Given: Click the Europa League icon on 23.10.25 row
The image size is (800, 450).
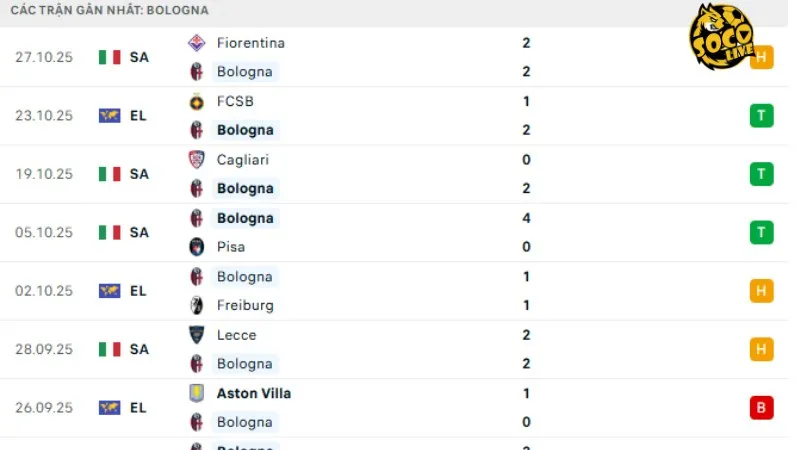Looking at the screenshot, I should 109,116.
